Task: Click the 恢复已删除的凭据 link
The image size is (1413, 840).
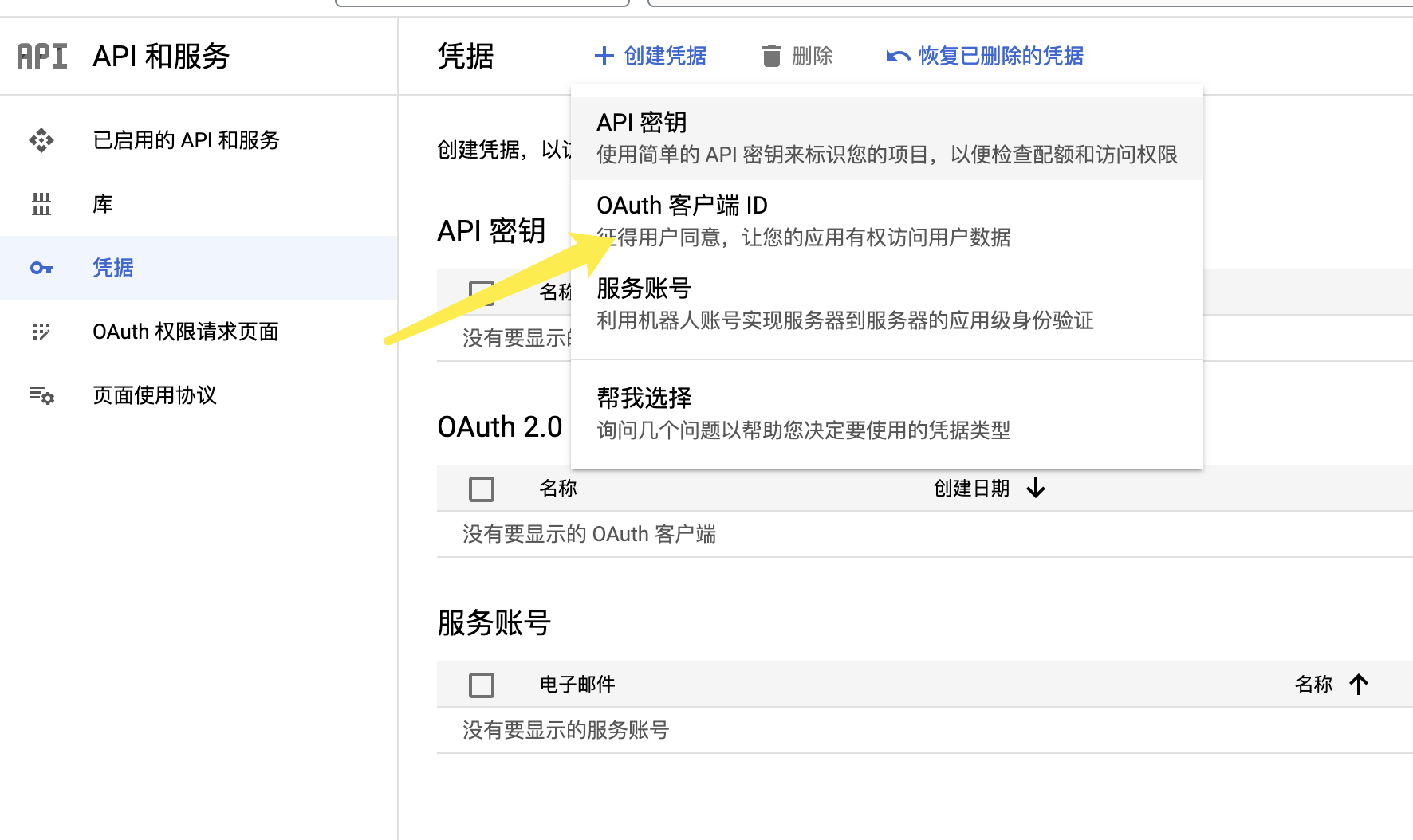Action: (985, 56)
